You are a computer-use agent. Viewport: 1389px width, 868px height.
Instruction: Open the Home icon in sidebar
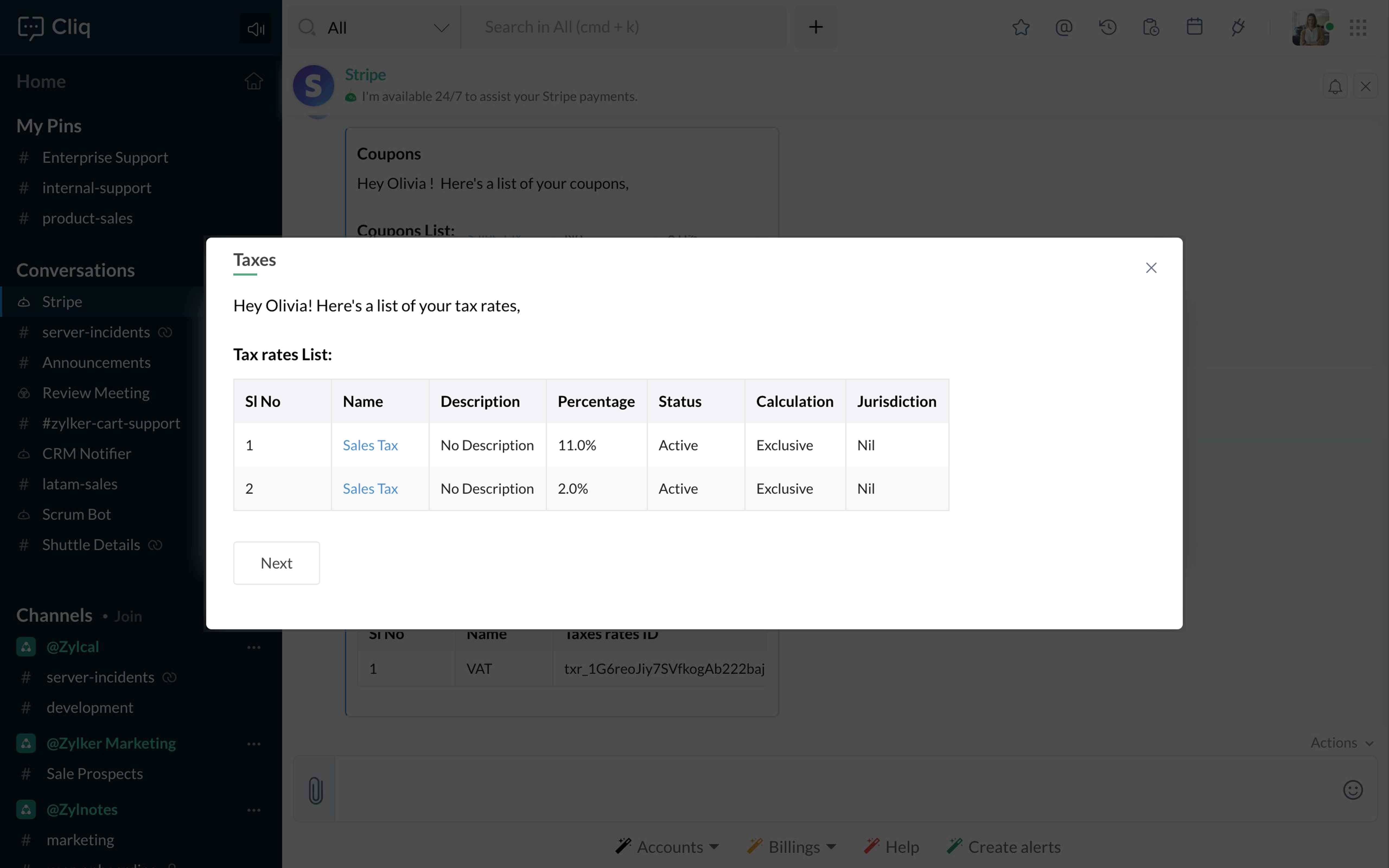point(253,82)
